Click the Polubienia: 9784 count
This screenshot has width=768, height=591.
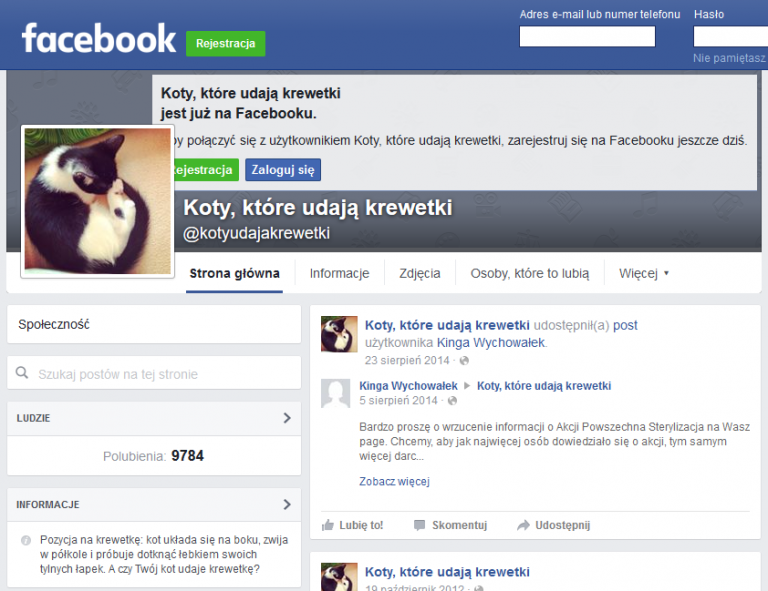(x=153, y=456)
